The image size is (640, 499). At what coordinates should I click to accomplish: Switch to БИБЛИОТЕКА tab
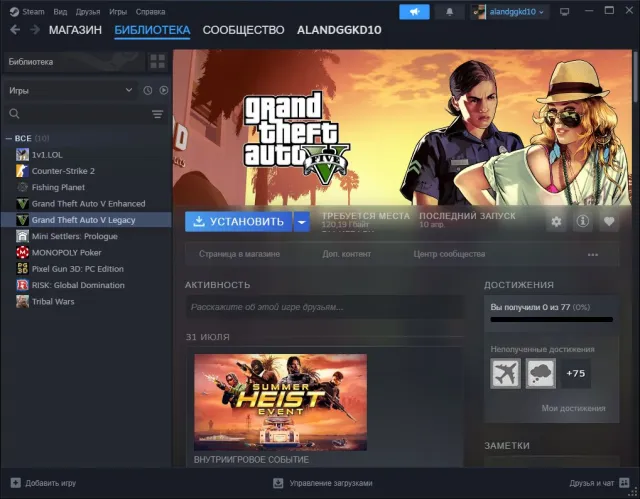(x=152, y=30)
